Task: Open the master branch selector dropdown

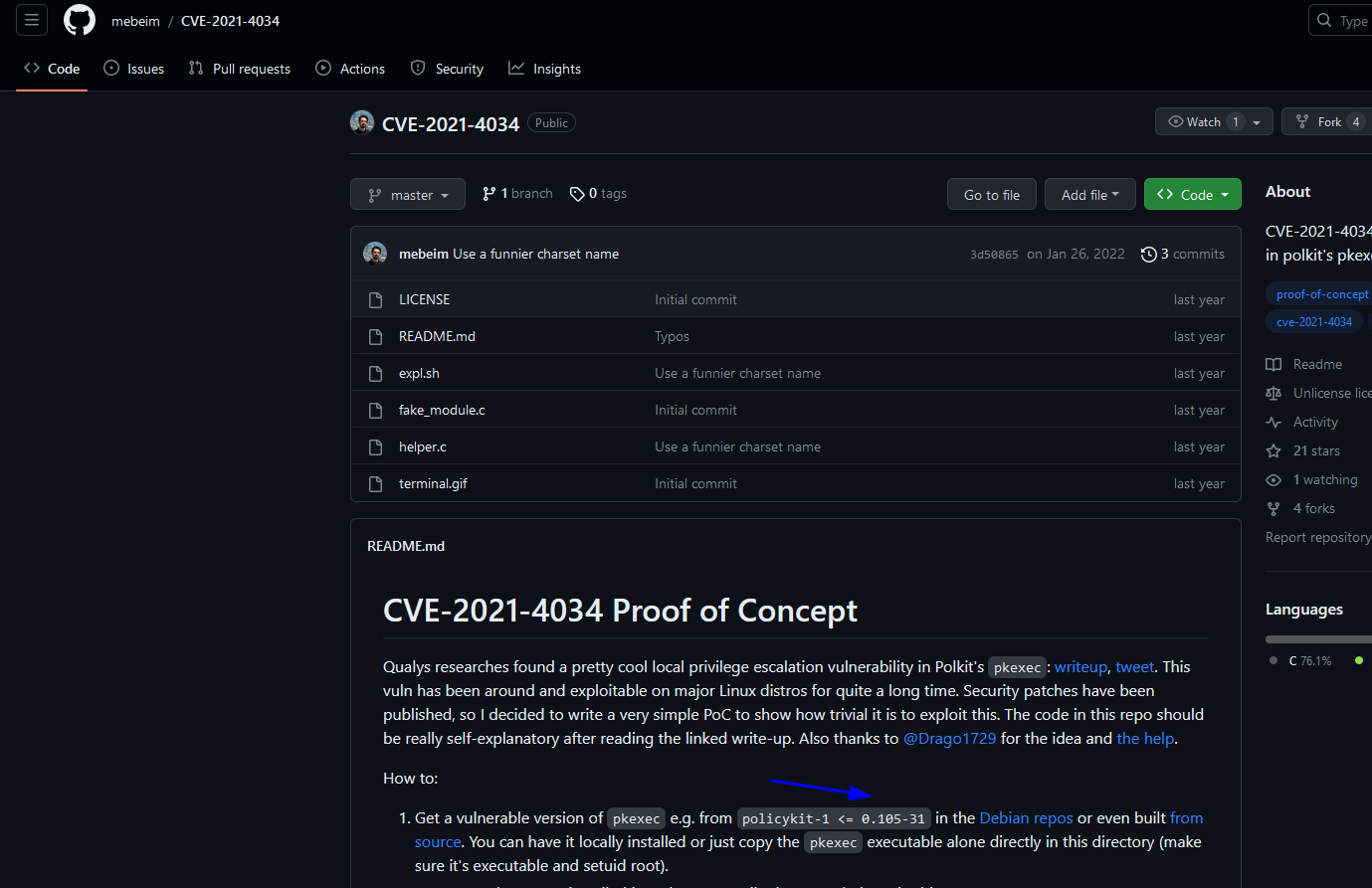Action: click(408, 194)
